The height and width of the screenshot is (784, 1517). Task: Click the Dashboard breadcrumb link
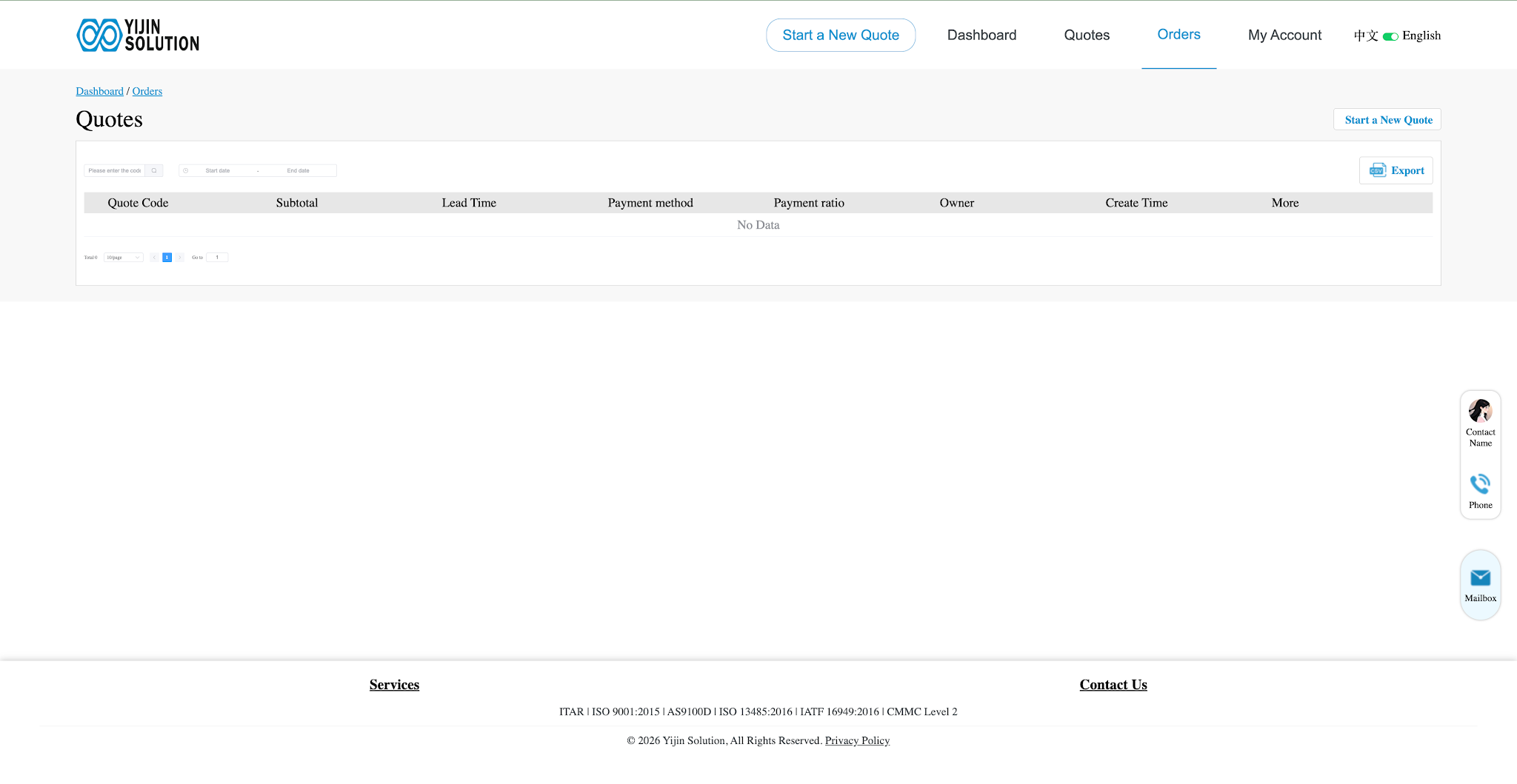coord(99,91)
